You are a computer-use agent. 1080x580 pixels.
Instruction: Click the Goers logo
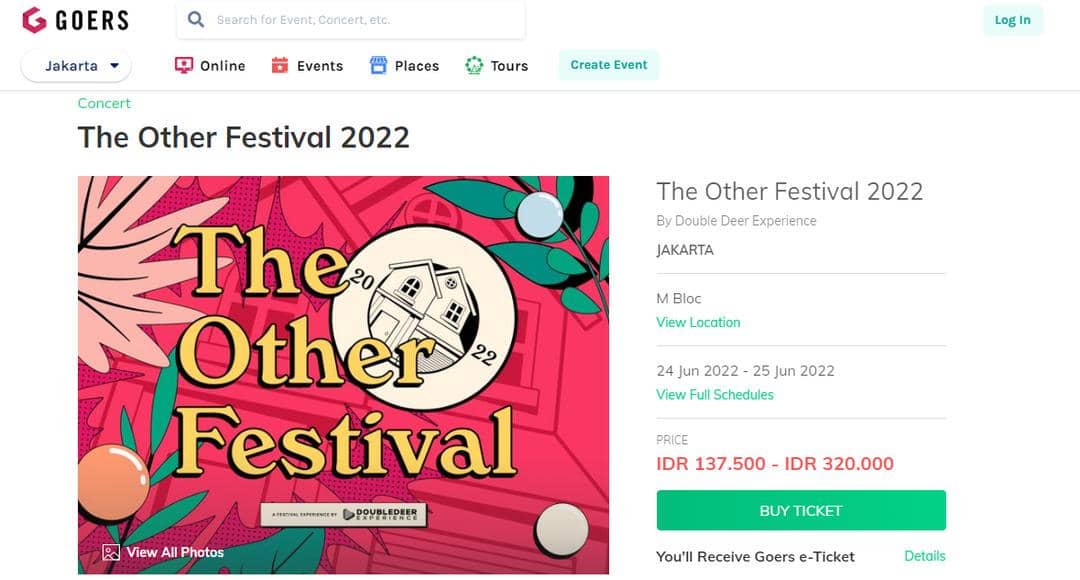coord(76,20)
